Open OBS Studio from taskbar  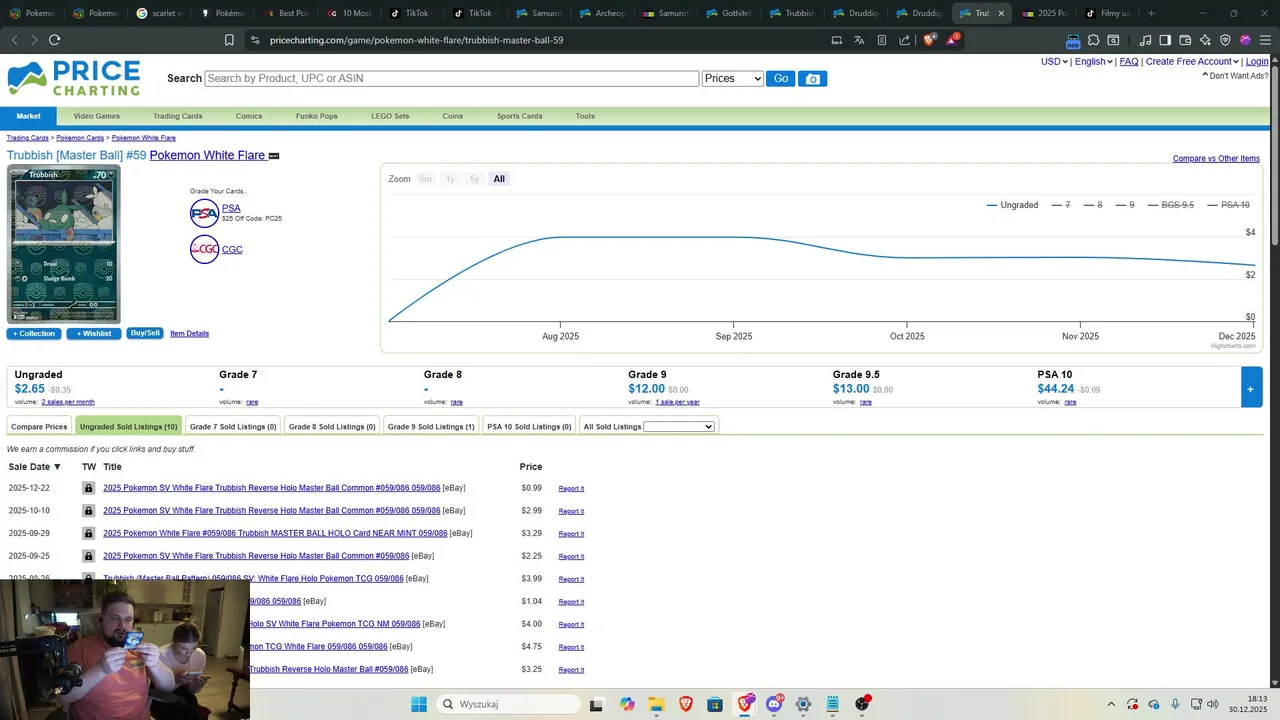862,704
